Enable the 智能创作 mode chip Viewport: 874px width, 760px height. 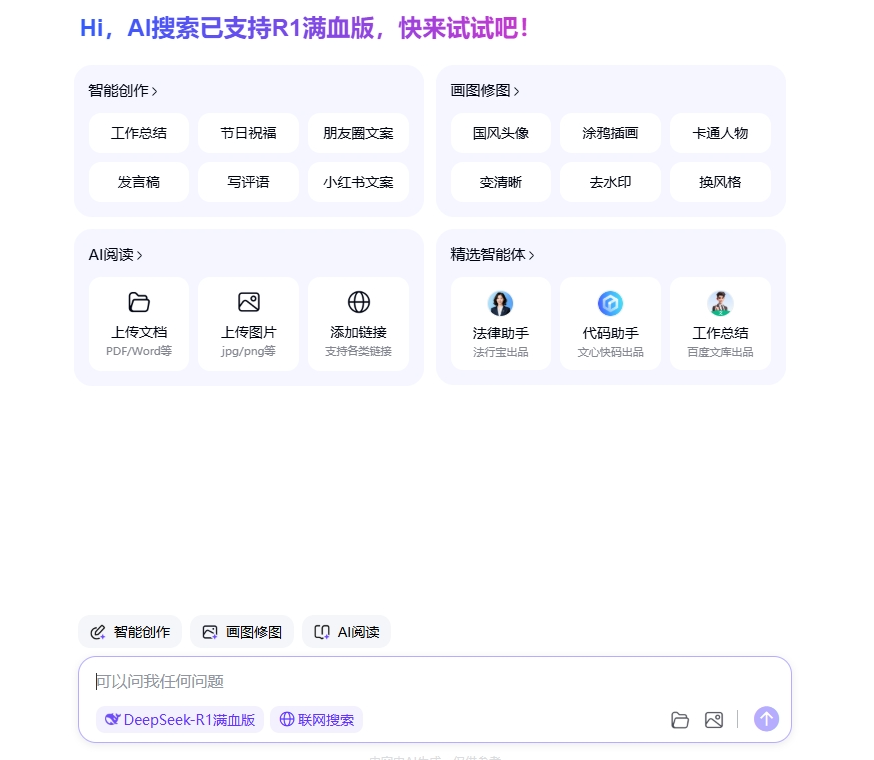(x=130, y=631)
